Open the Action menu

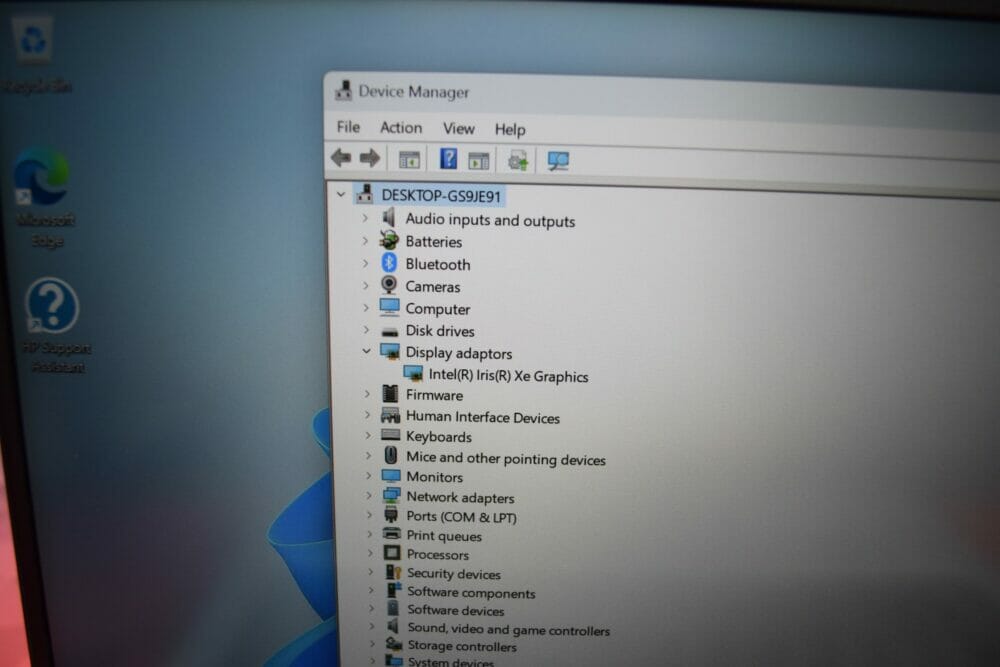click(x=401, y=128)
